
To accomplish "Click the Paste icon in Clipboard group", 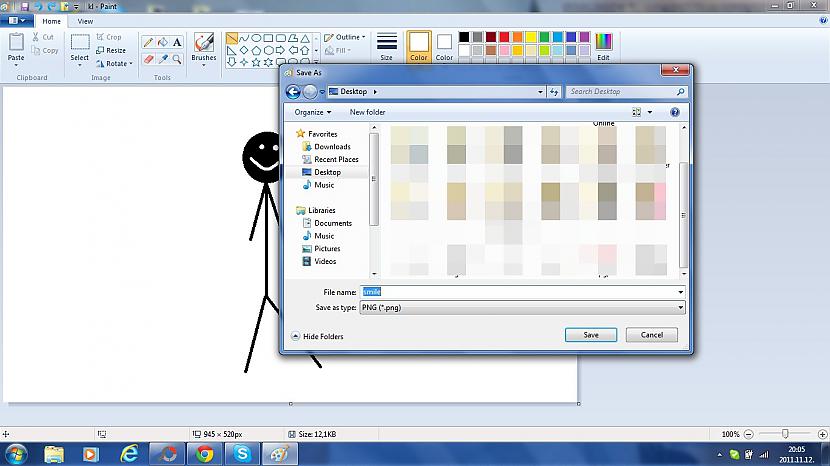I will click(16, 42).
